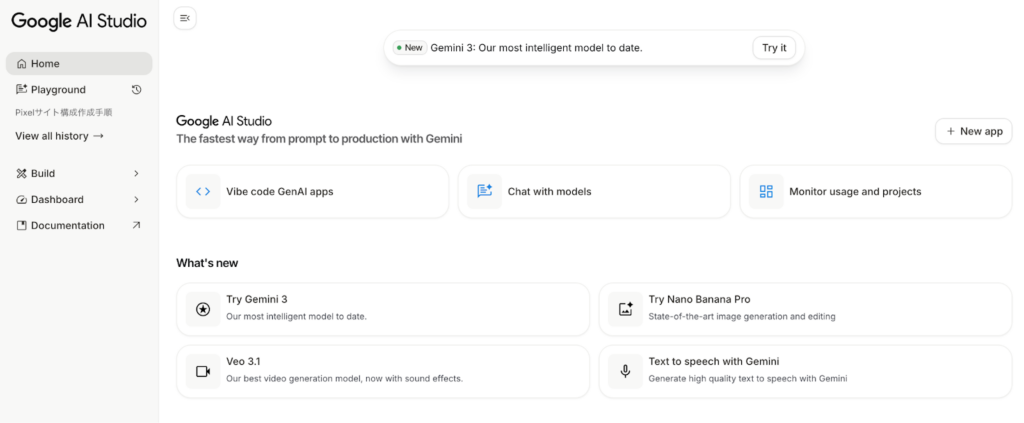
Task: Click the dashboard grid icon on Monitor card
Action: coord(766,191)
